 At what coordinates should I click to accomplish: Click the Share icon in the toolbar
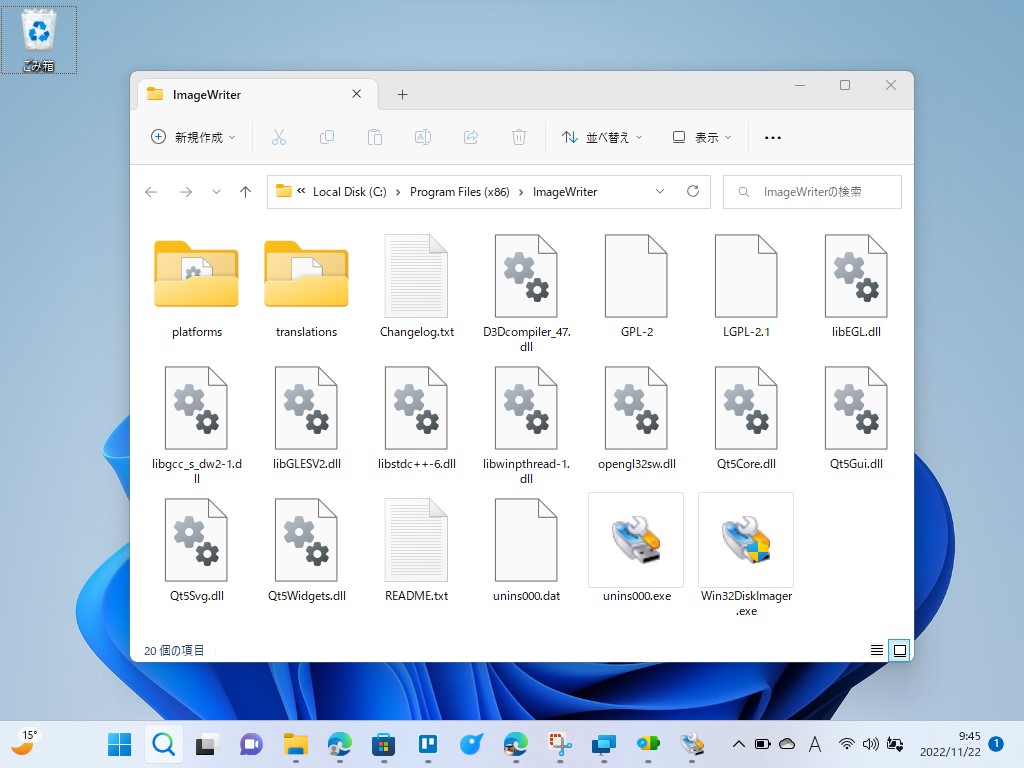click(x=471, y=137)
